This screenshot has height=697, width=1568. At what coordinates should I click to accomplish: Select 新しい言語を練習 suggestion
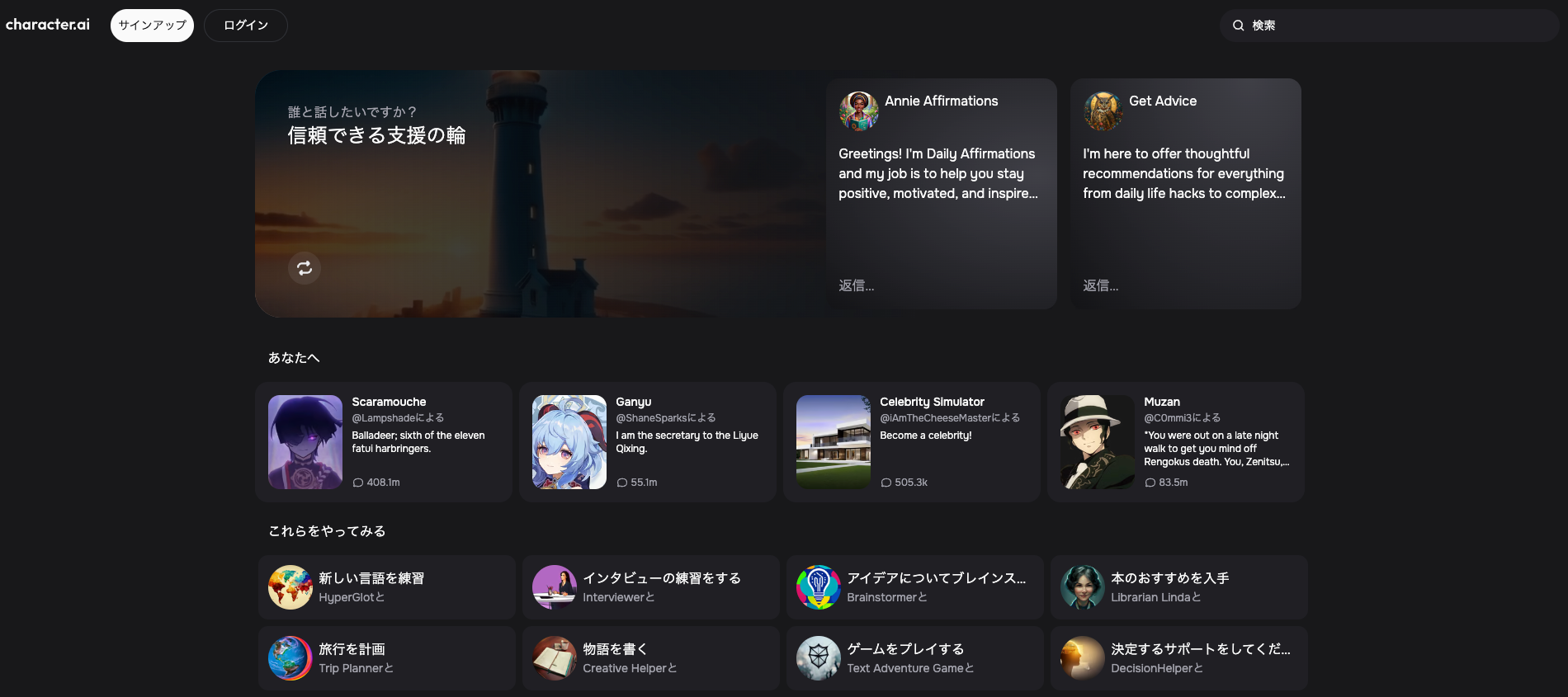click(x=387, y=587)
